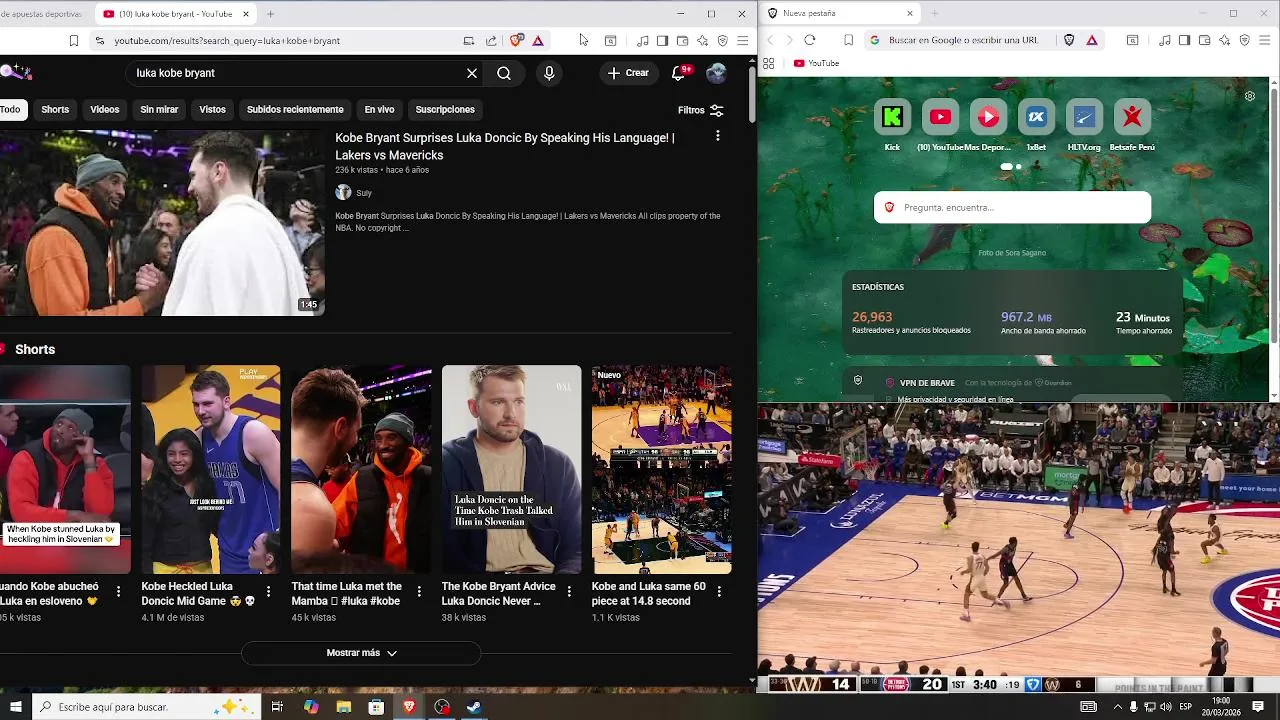
Task: Click the taskbar search box
Action: click(x=145, y=707)
